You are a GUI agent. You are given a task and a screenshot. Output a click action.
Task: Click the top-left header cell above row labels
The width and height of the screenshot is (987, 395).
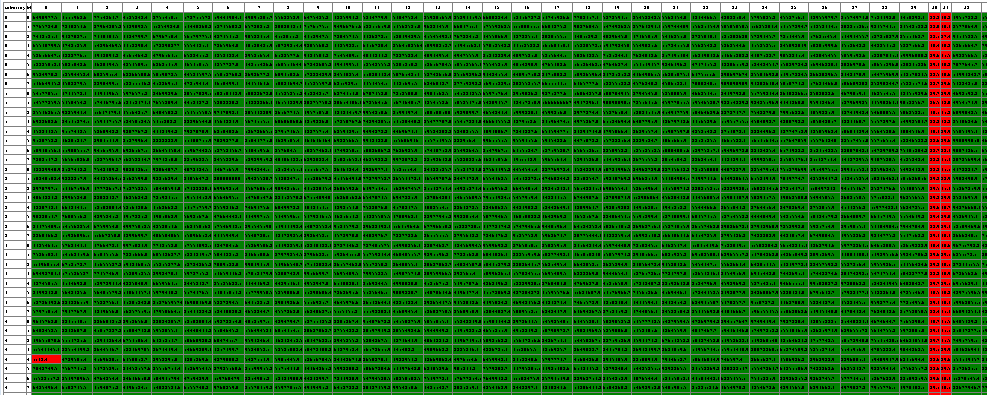click(x=14, y=8)
